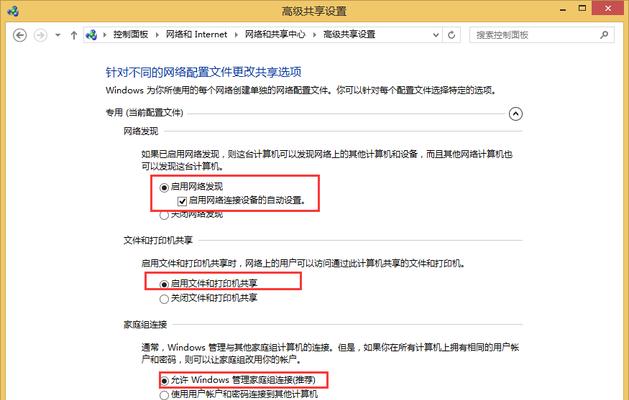Select 关闭文件和打印机共享 radio button
This screenshot has width=629, height=400.
(x=164, y=299)
